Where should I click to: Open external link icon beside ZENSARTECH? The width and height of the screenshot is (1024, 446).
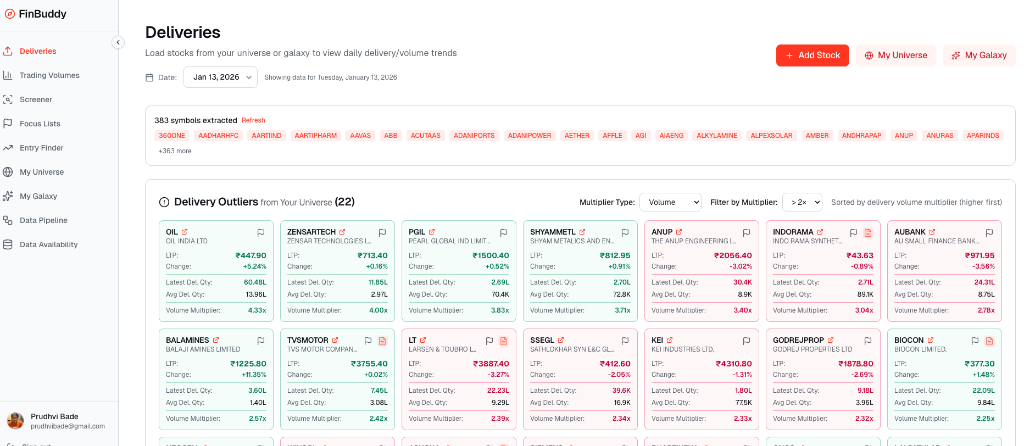point(343,232)
